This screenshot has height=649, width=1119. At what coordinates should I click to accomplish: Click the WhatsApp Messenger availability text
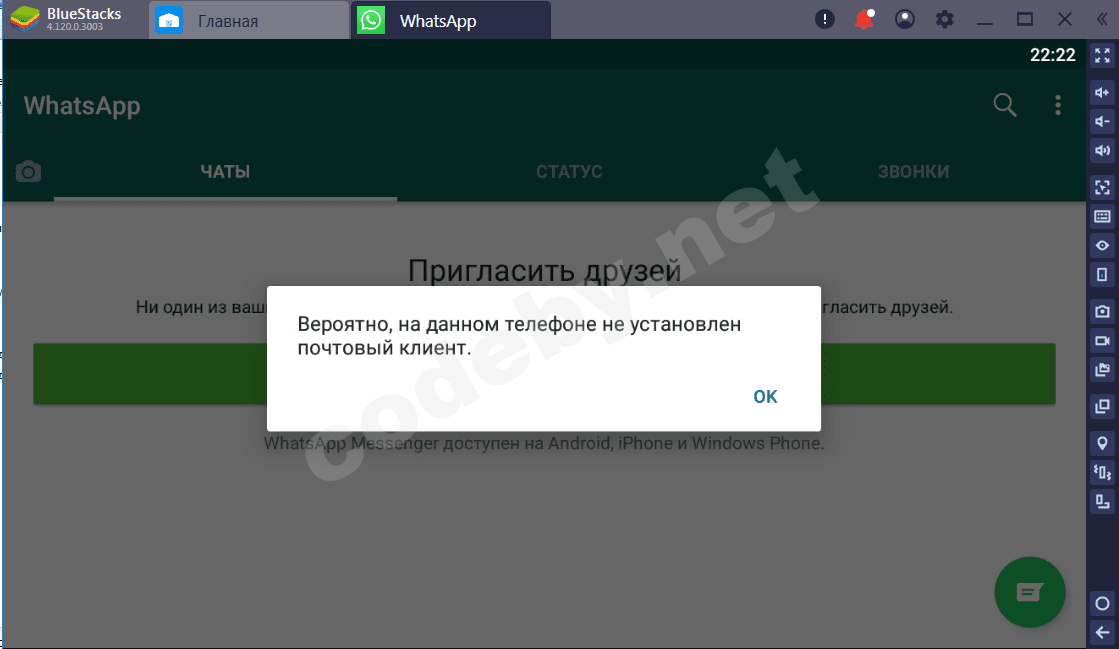544,443
